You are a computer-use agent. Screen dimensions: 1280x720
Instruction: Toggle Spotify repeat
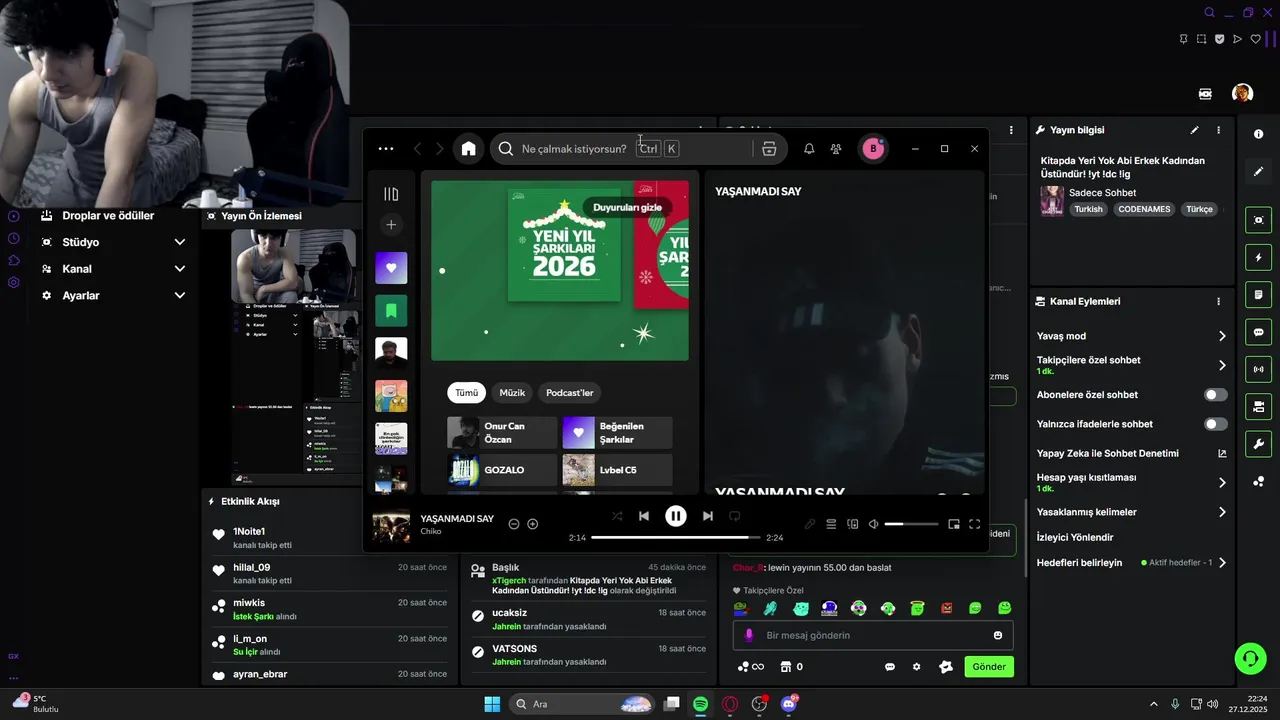pyautogui.click(x=735, y=516)
